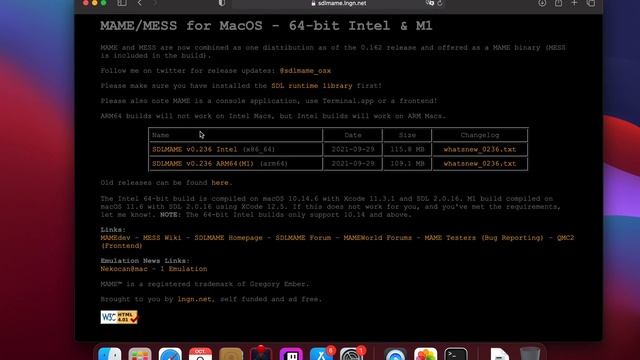The width and height of the screenshot is (640, 360).
Task: Click the W3C HTML 4.01 badge
Action: click(119, 317)
